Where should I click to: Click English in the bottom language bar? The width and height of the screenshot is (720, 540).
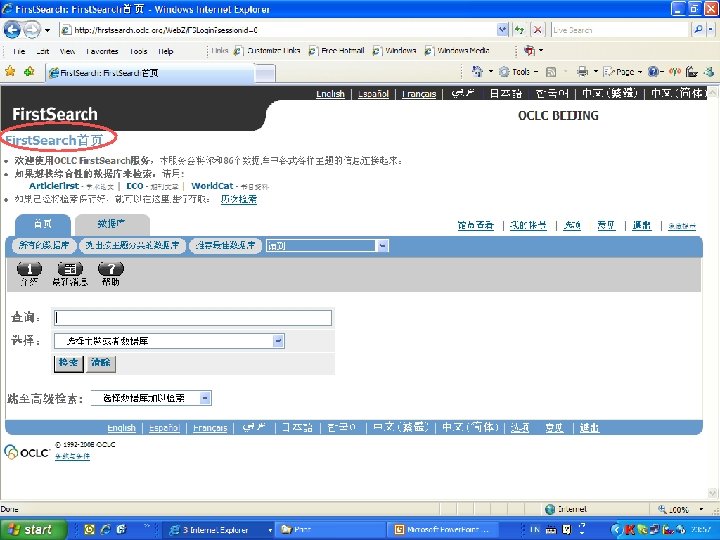[x=121, y=428]
